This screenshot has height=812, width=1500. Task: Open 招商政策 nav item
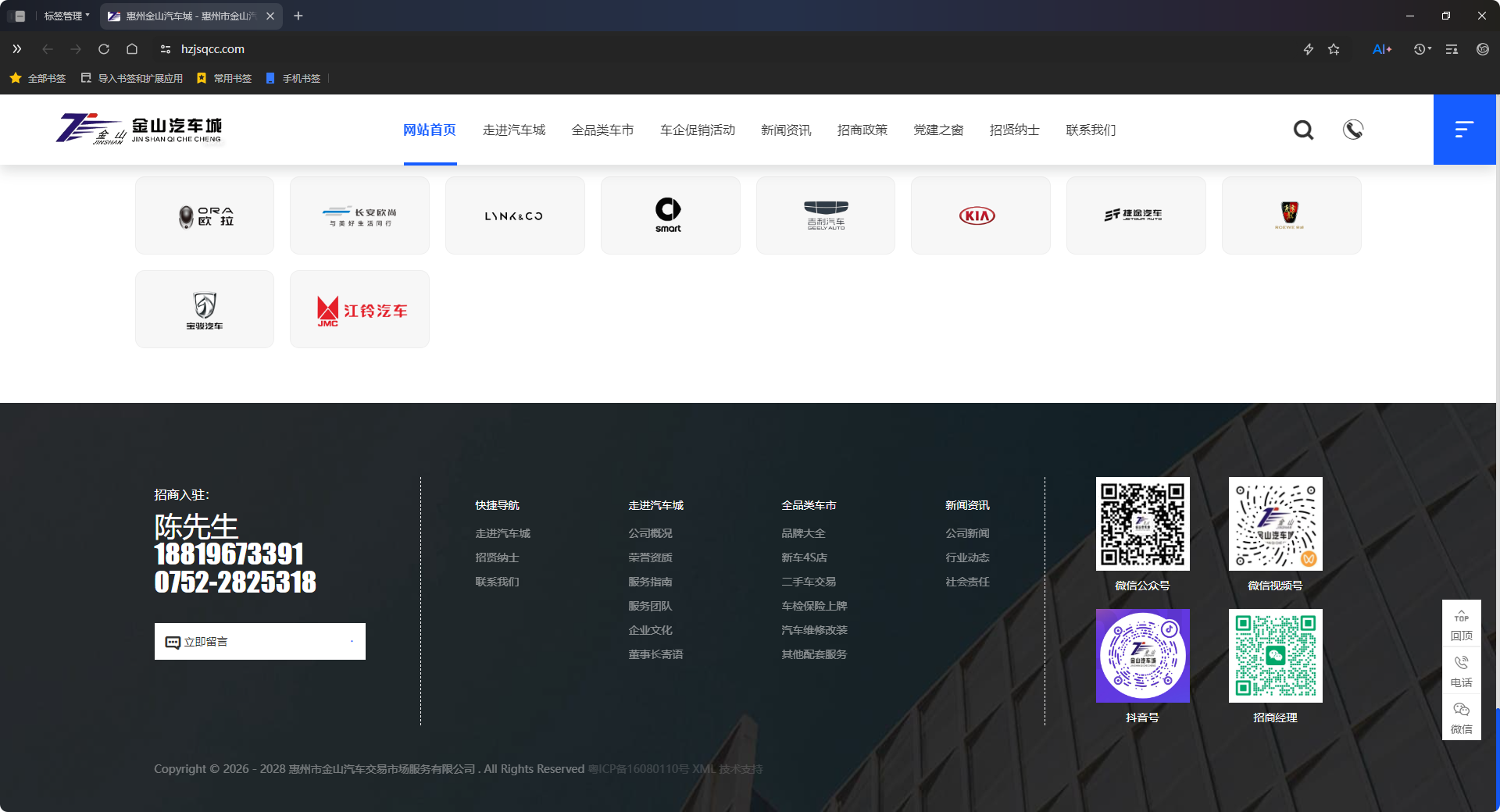pos(862,130)
